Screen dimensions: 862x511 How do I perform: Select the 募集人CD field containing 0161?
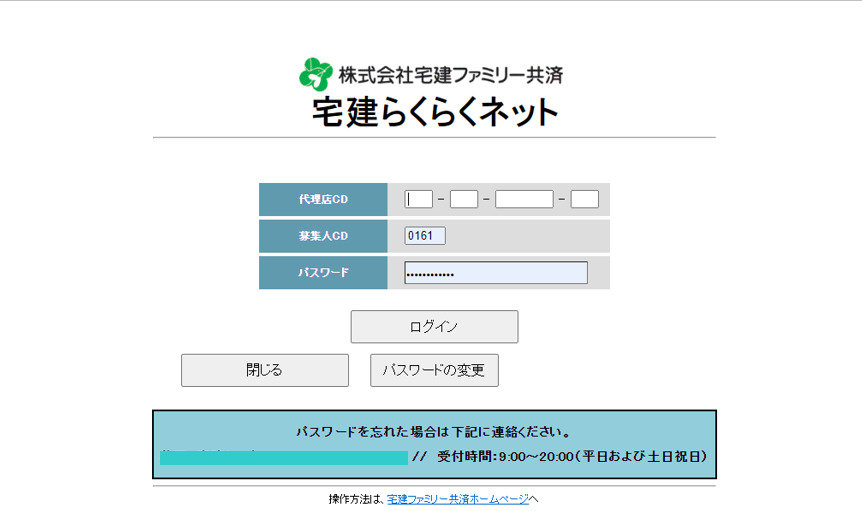click(425, 236)
